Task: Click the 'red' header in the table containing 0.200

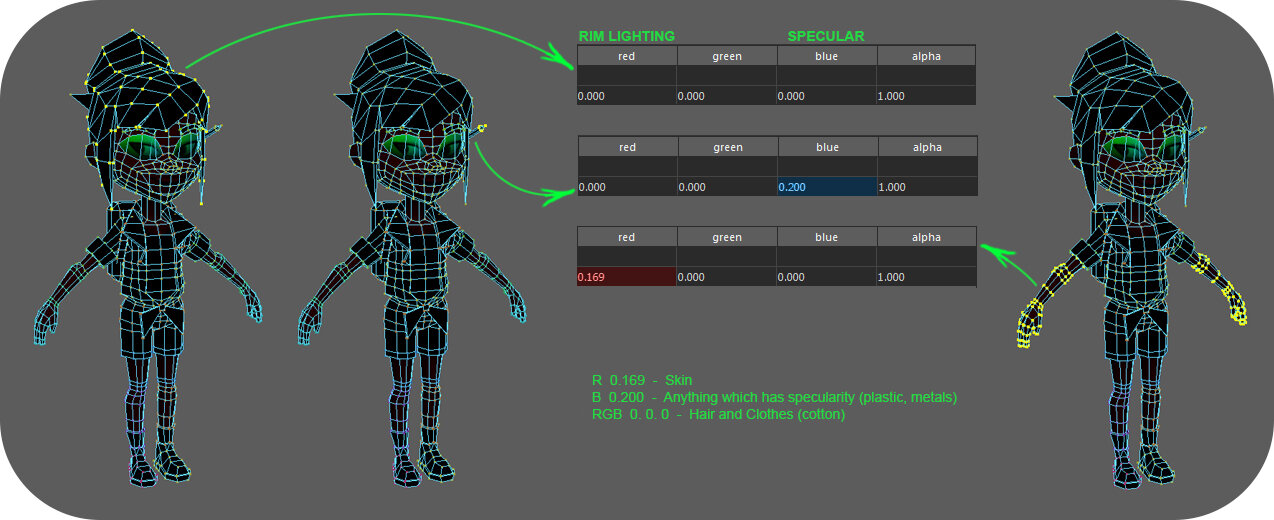Action: (x=627, y=147)
